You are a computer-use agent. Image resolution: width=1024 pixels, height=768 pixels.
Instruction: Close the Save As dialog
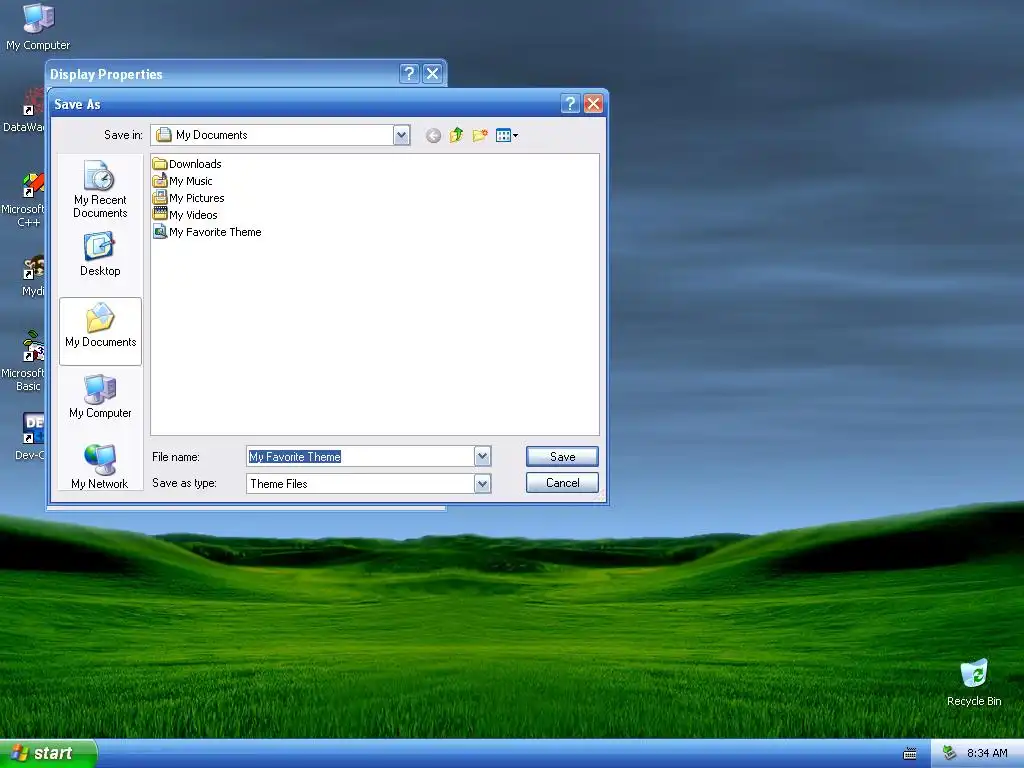[x=593, y=104]
